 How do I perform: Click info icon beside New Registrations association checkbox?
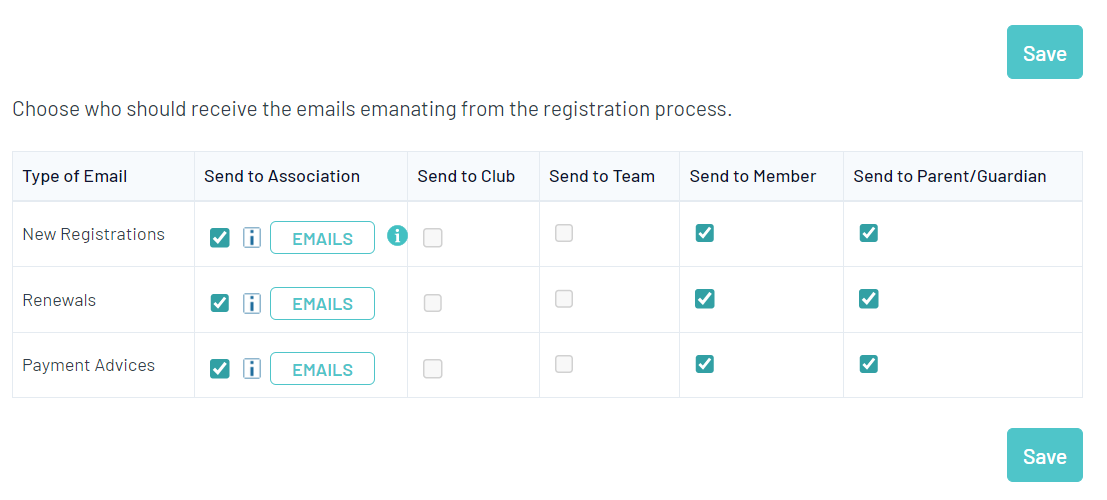coord(252,238)
